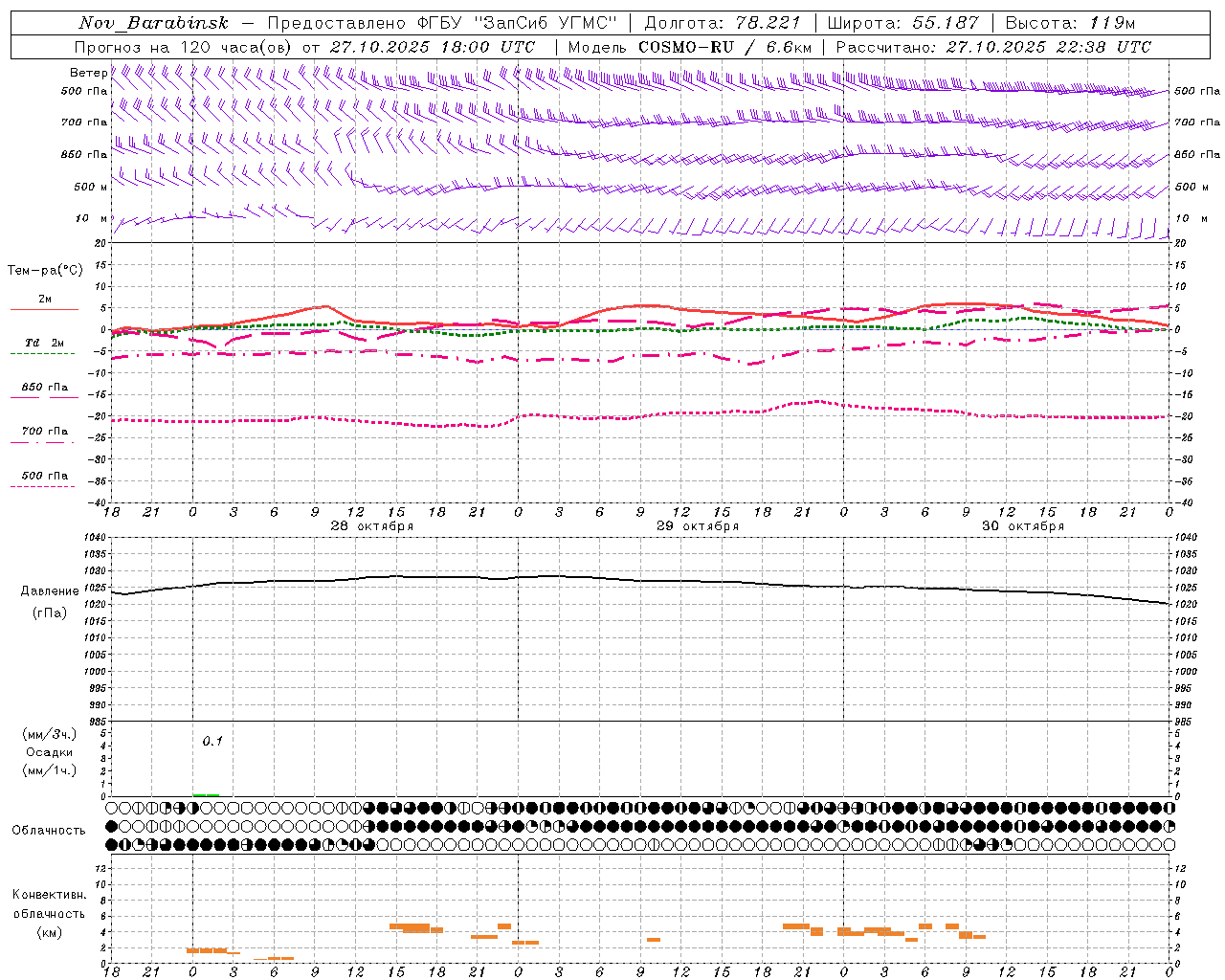1225x980 pixels.
Task: Click the 700 гПа temperature legend entry
Action: coord(45,432)
